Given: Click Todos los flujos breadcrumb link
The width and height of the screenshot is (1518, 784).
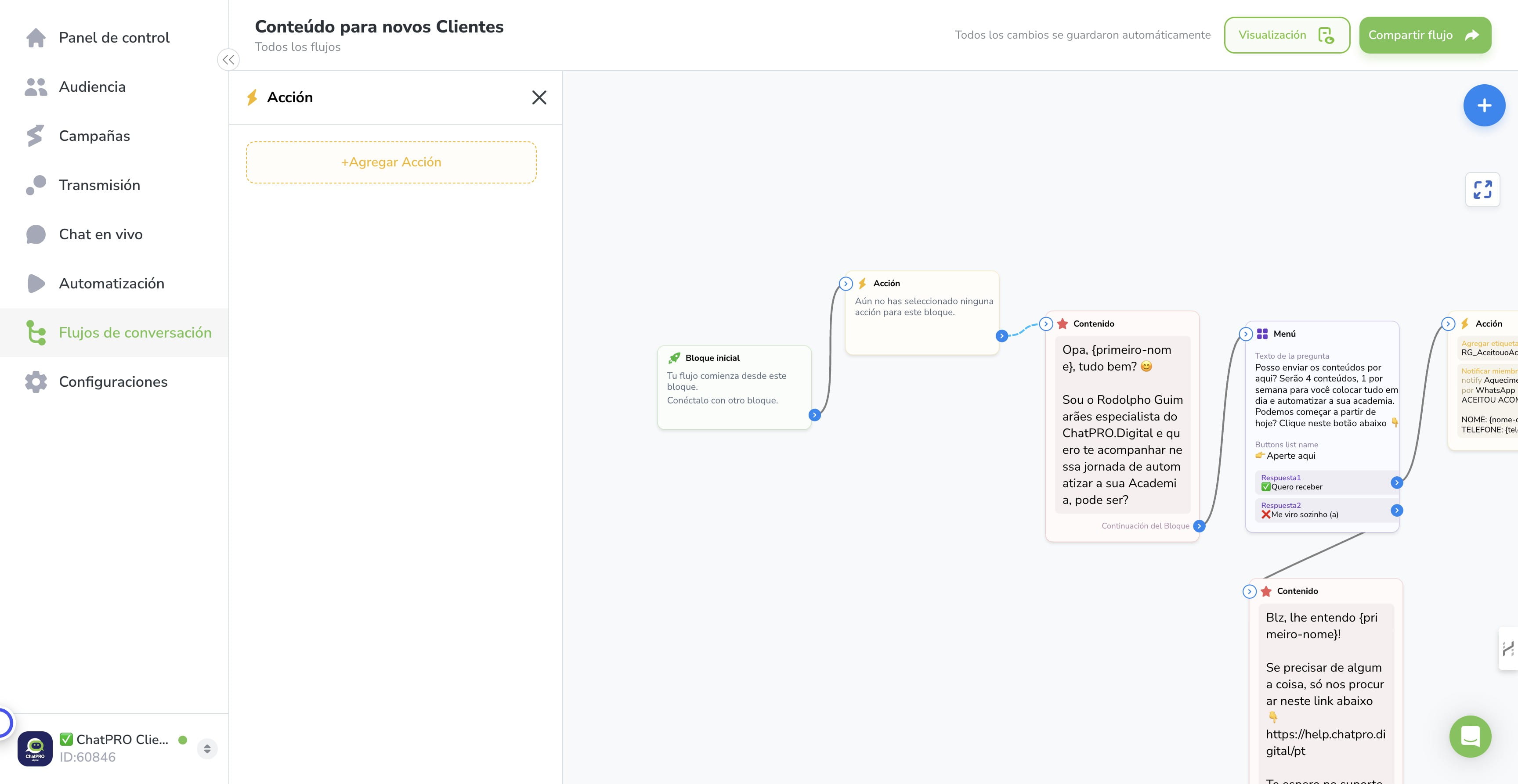Looking at the screenshot, I should click(x=298, y=47).
